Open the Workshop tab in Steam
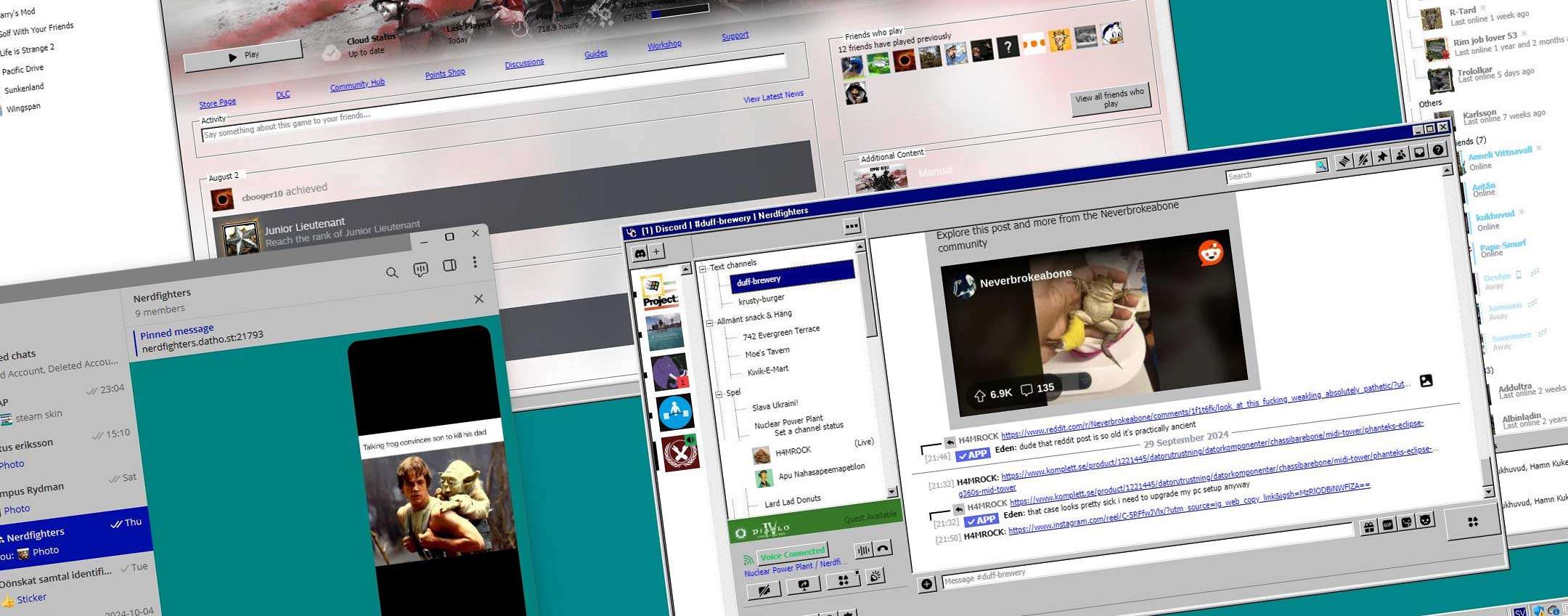 pos(664,45)
